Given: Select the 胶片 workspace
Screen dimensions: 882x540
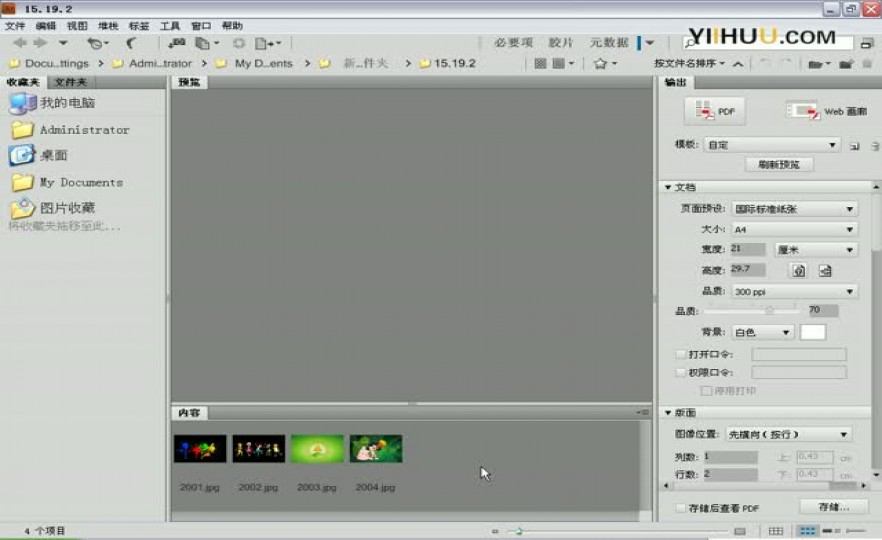Looking at the screenshot, I should (x=560, y=43).
